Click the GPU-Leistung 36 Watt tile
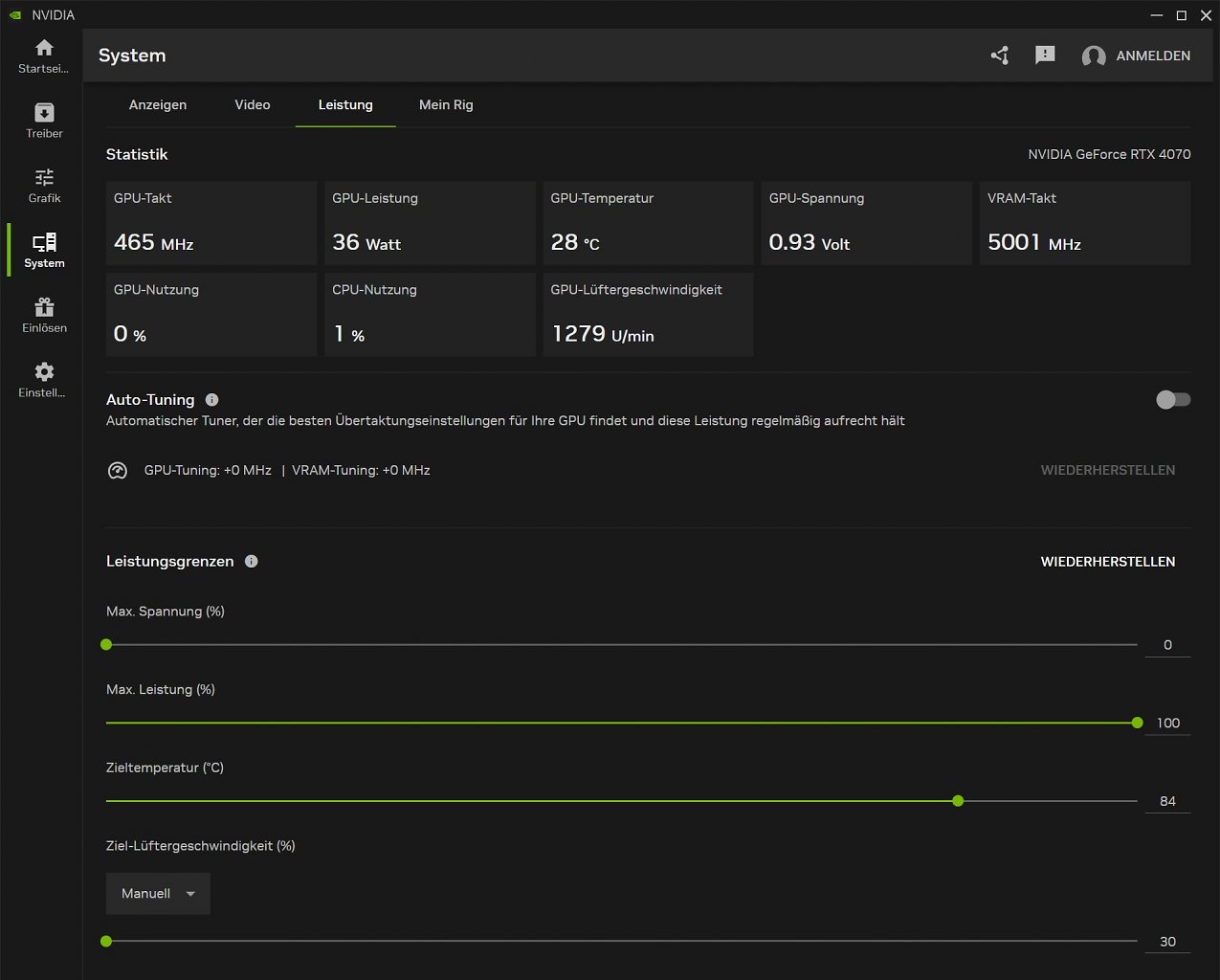The width and height of the screenshot is (1220, 980). tap(430, 223)
